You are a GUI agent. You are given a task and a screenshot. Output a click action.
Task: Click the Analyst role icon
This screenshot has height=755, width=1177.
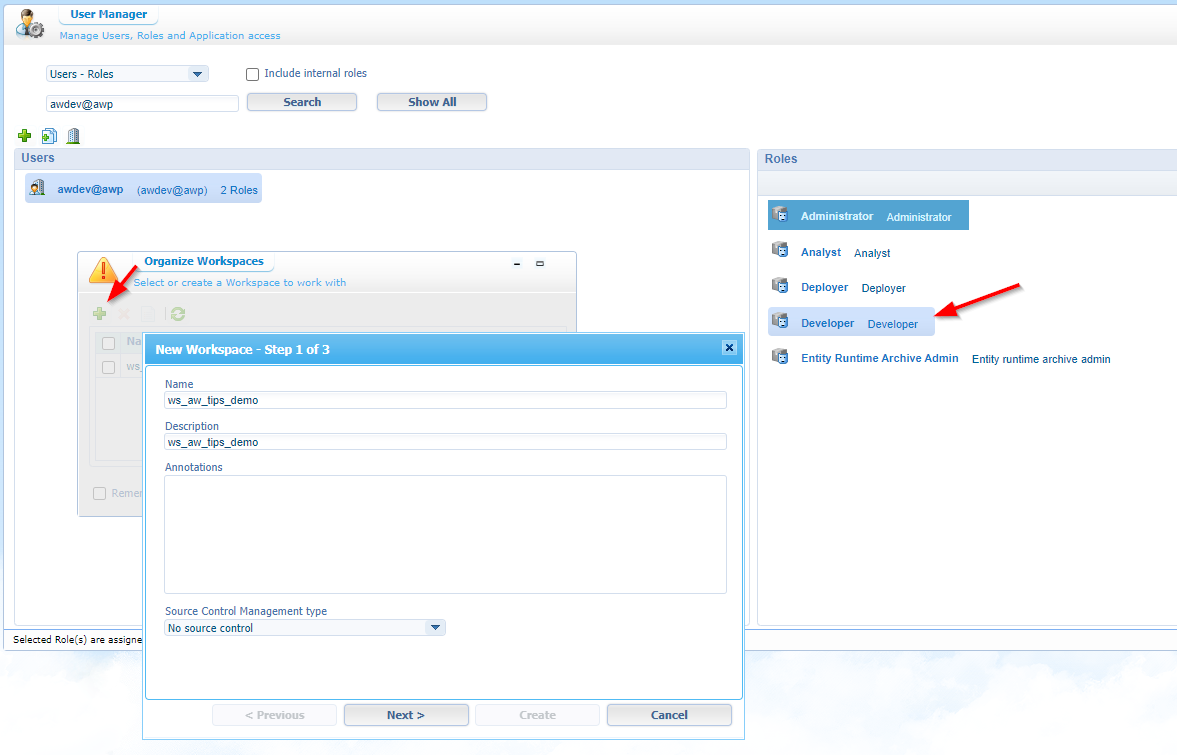coord(781,251)
